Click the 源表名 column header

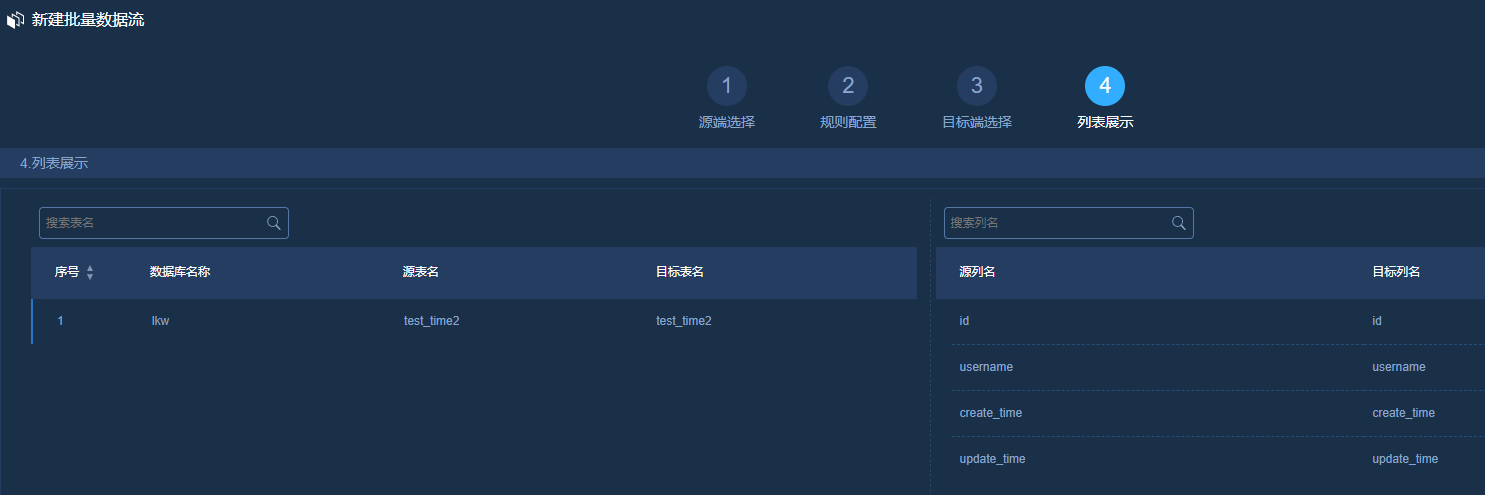[421, 272]
